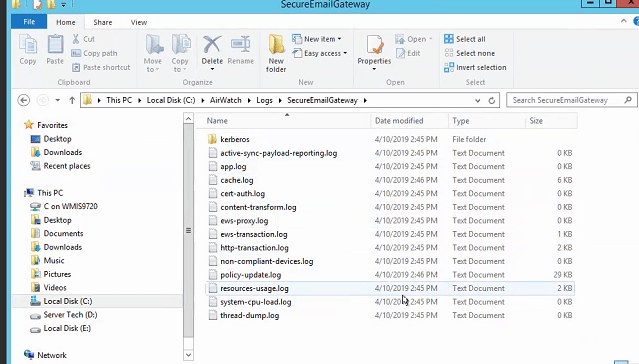Open the kerberos folder icon
The height and width of the screenshot is (364, 639).
212,139
